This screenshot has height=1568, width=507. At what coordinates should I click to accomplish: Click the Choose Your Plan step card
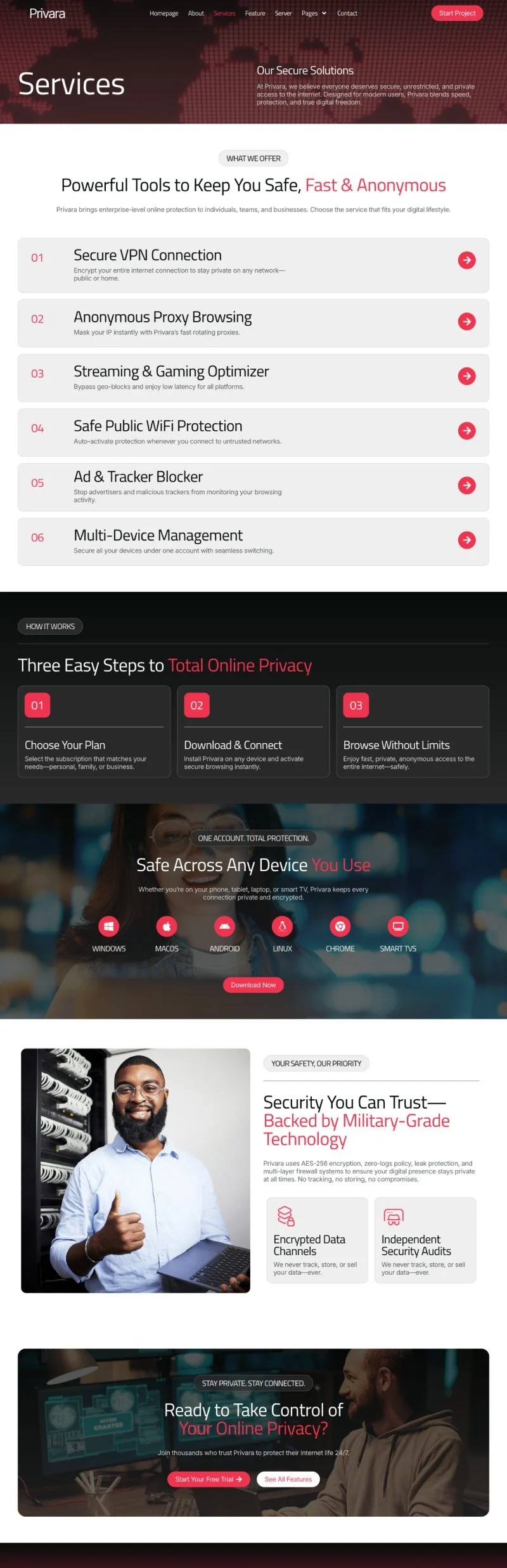tap(94, 732)
